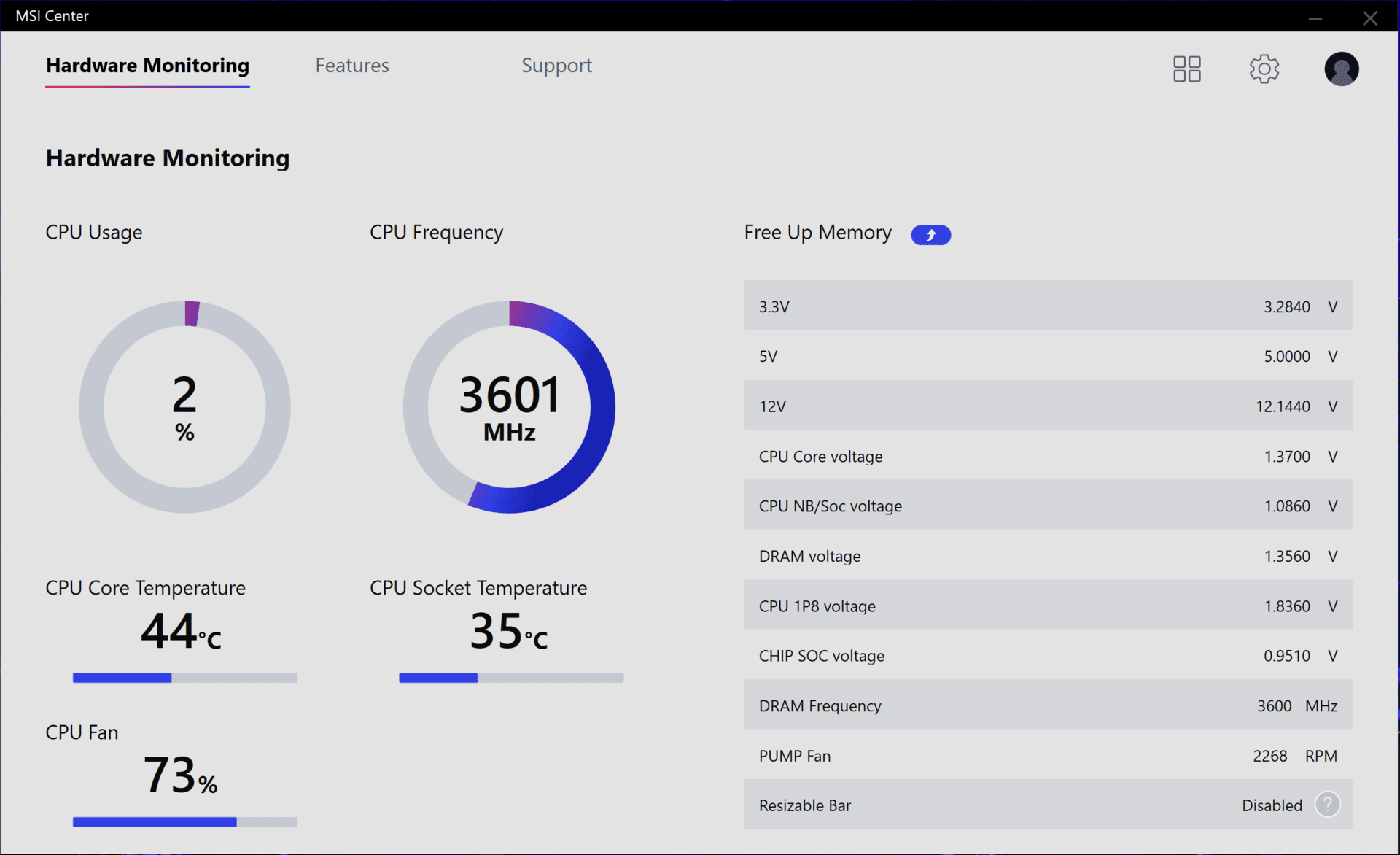Click the CPU Usage circular gauge
Viewport: 1400px width, 855px height.
pos(184,406)
